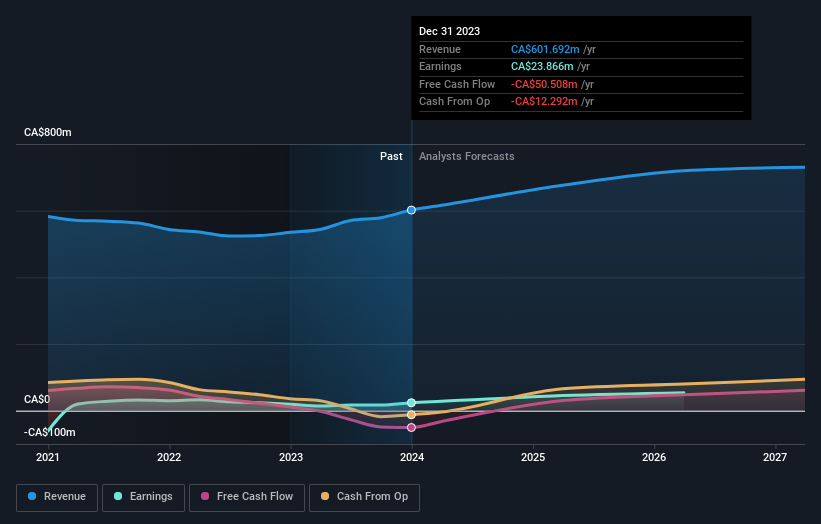Click the 2026 x-axis label

pyautogui.click(x=654, y=457)
